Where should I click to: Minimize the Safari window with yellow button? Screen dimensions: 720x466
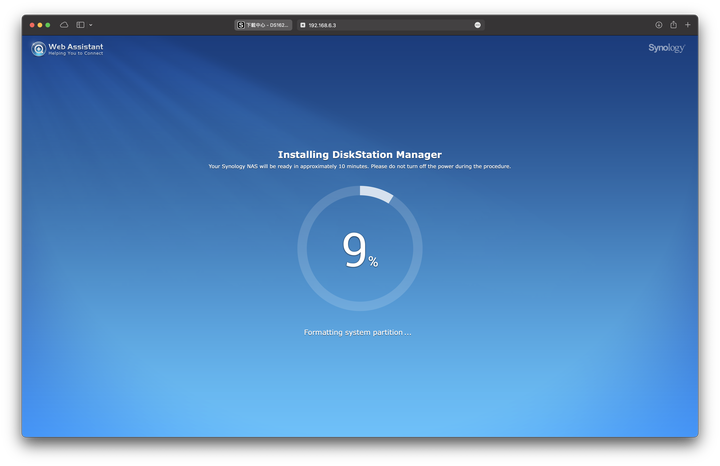point(40,25)
